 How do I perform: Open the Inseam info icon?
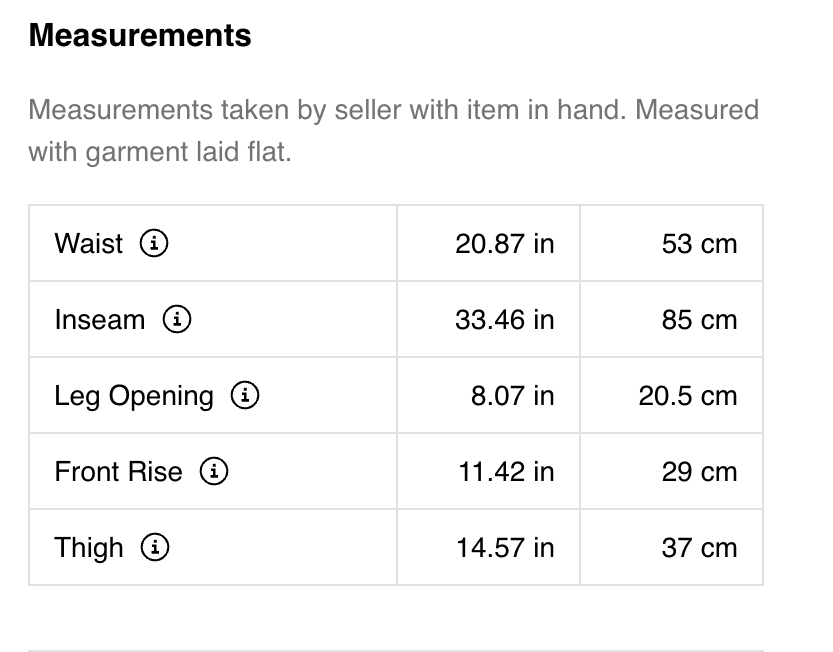[177, 319]
